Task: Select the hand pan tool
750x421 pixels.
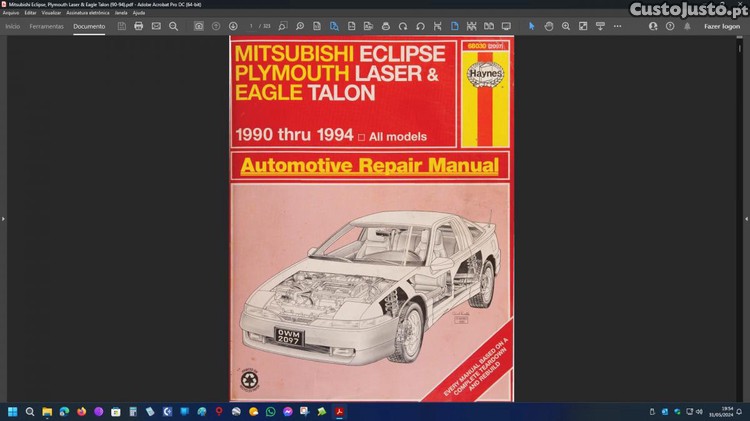Action: (x=549, y=26)
